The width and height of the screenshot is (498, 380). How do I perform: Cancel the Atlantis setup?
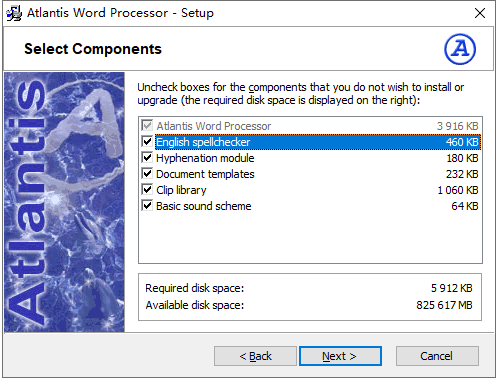437,356
